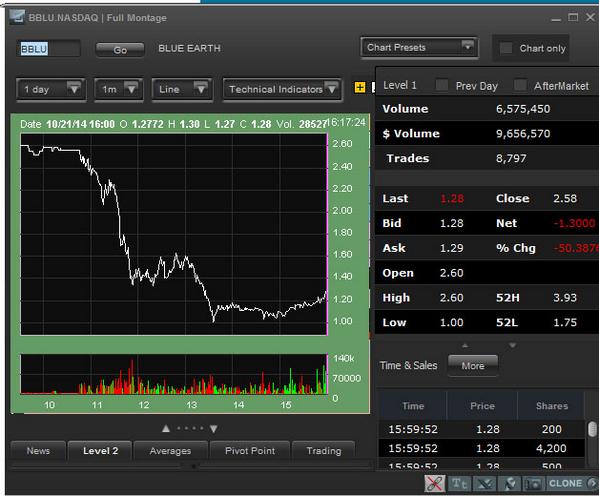Click the yellow plus icon beside Technical Indicators
599x496 pixels.
pyautogui.click(x=359, y=88)
